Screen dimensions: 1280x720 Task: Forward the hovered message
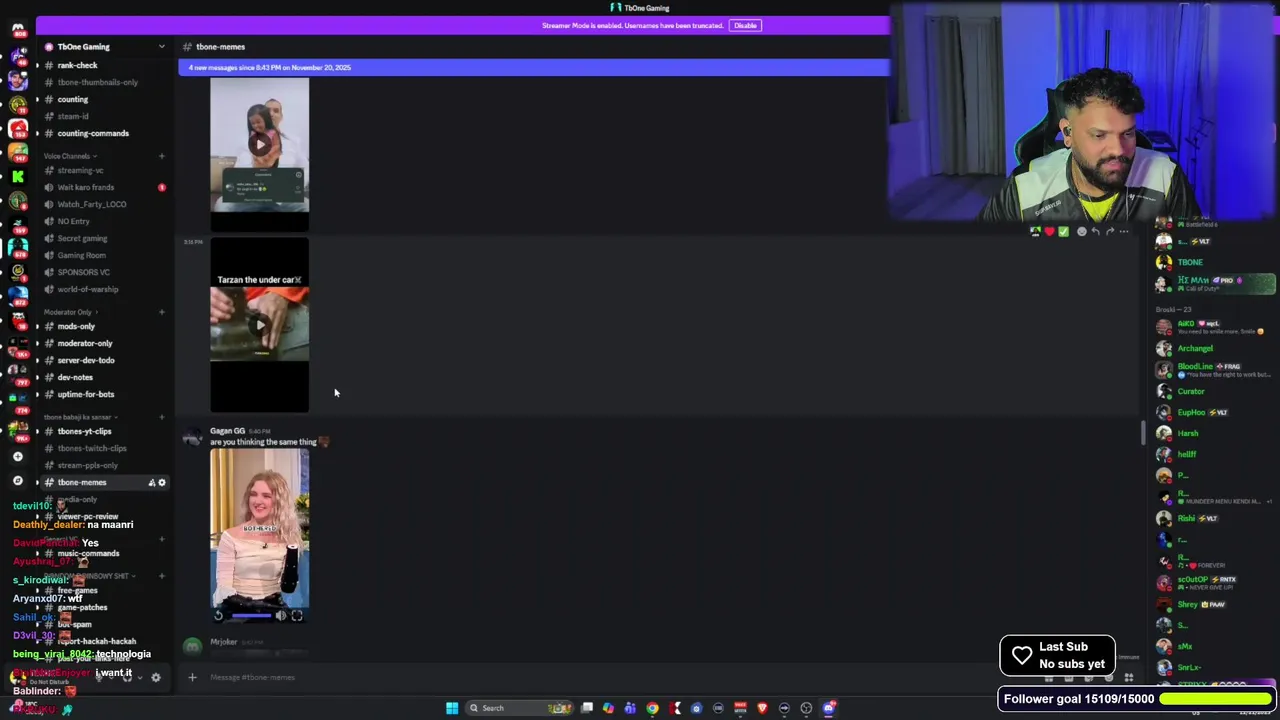click(1109, 231)
